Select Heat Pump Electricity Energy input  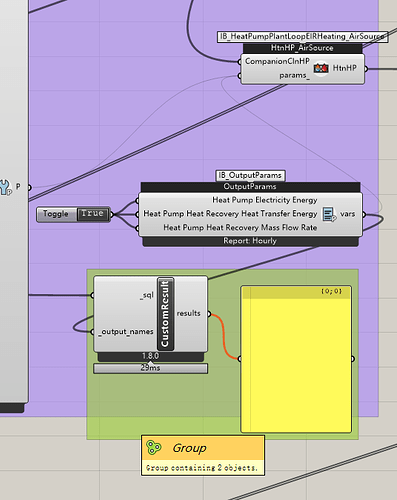[x=265, y=200]
